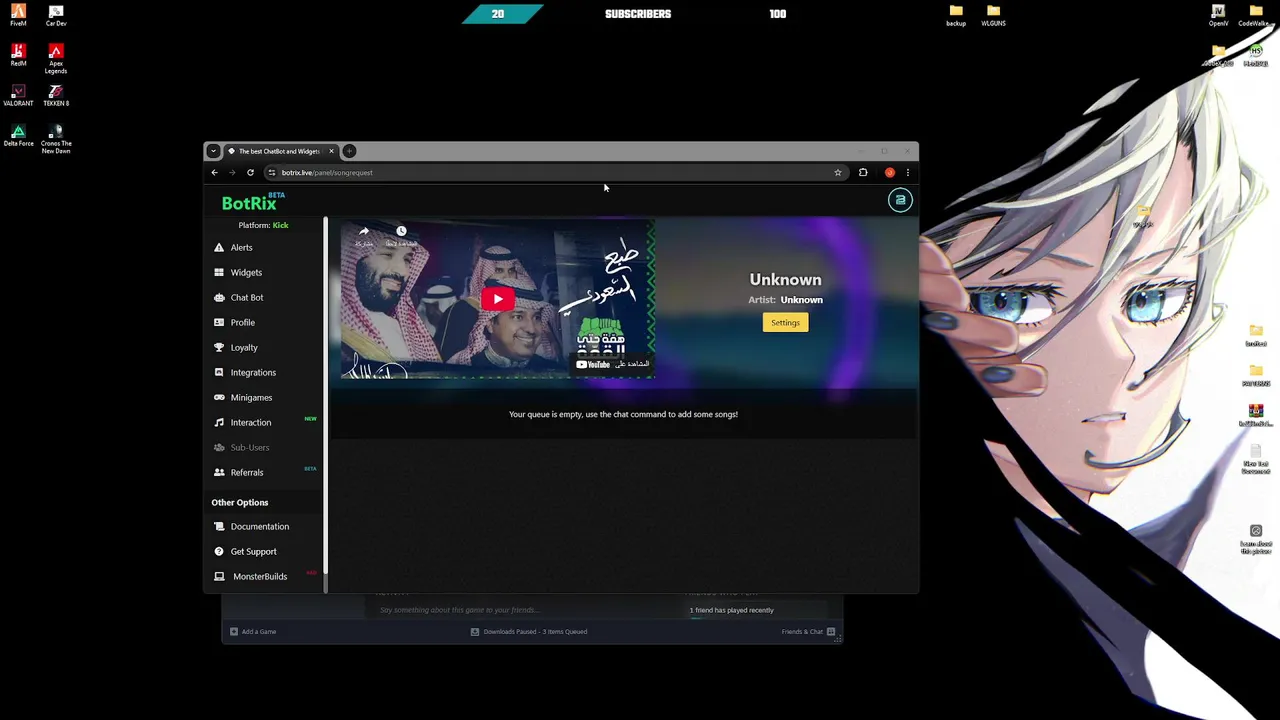This screenshot has width=1280, height=720.
Task: Open the Minigames section
Action: (251, 397)
